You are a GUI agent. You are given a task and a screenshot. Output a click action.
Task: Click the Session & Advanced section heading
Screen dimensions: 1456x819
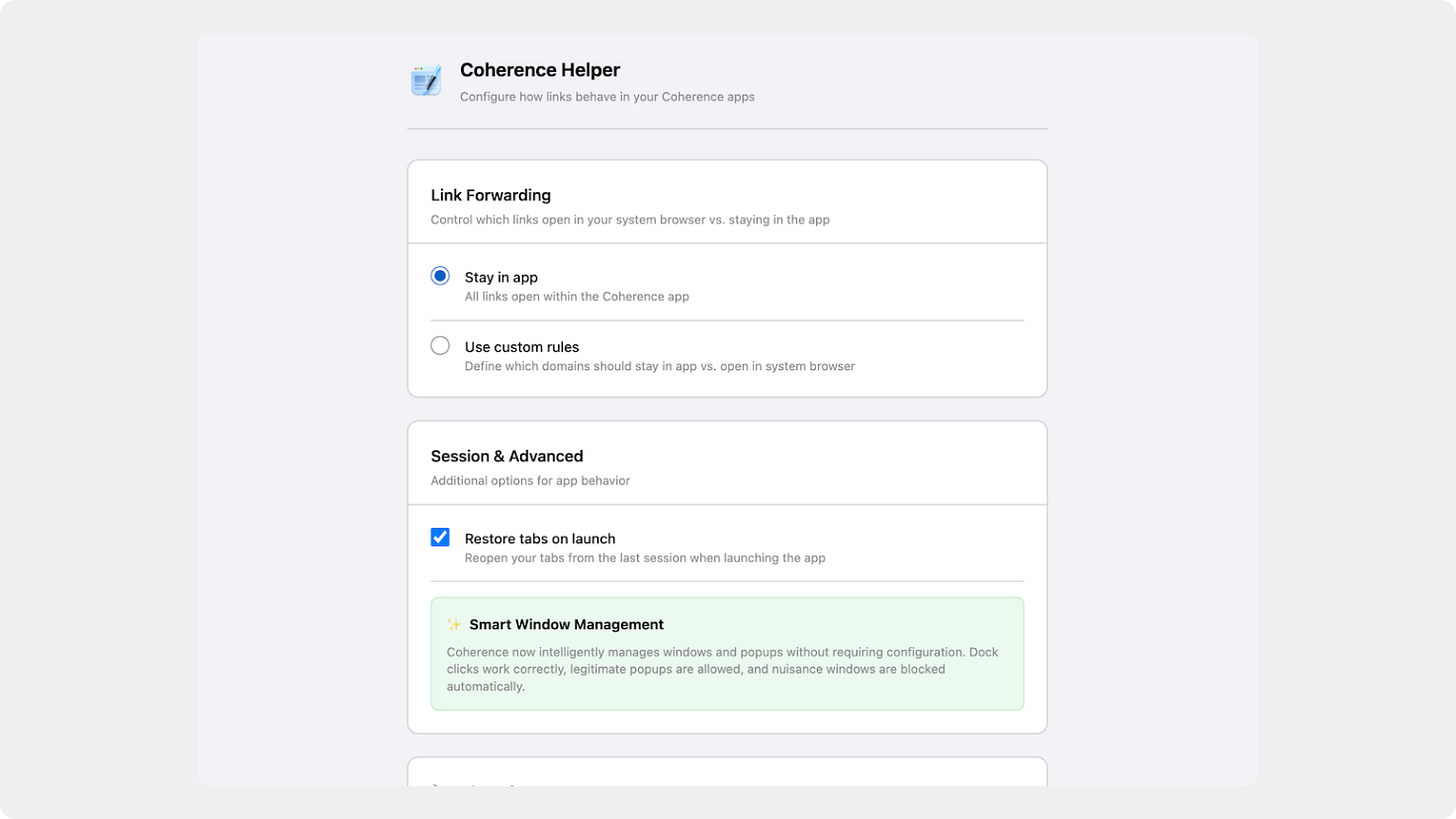tap(507, 456)
